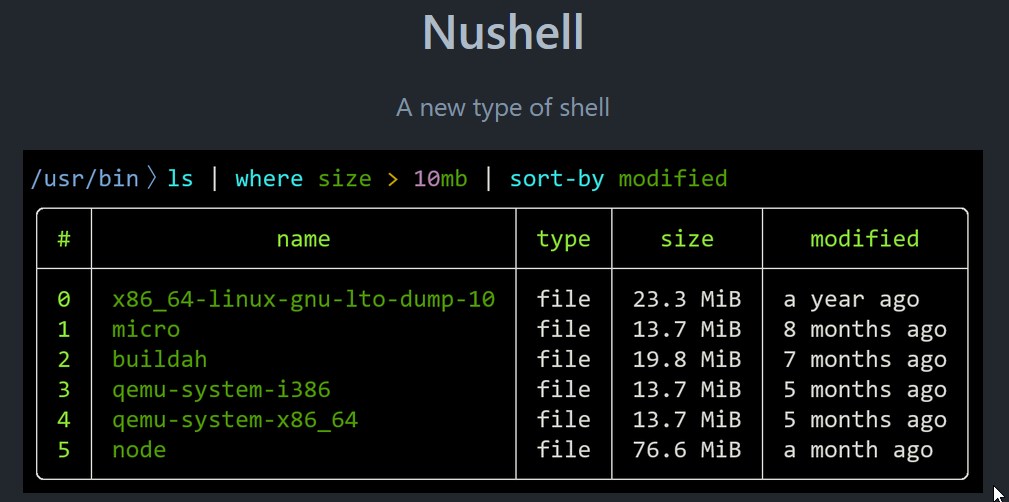Click the 'ls' command in prompt

pyautogui.click(x=180, y=178)
